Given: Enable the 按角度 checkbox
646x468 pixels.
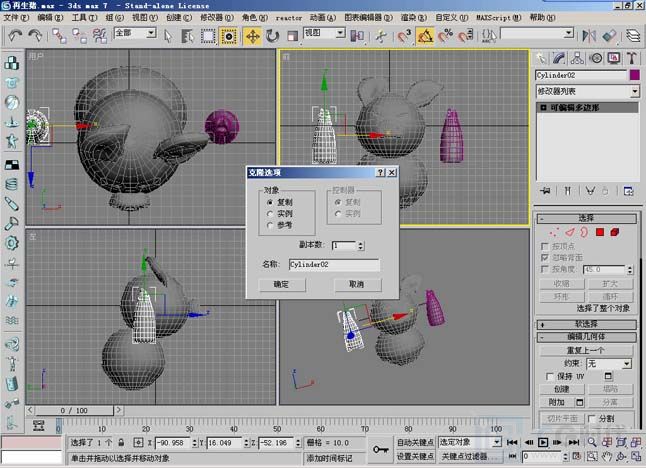Looking at the screenshot, I should click(545, 269).
